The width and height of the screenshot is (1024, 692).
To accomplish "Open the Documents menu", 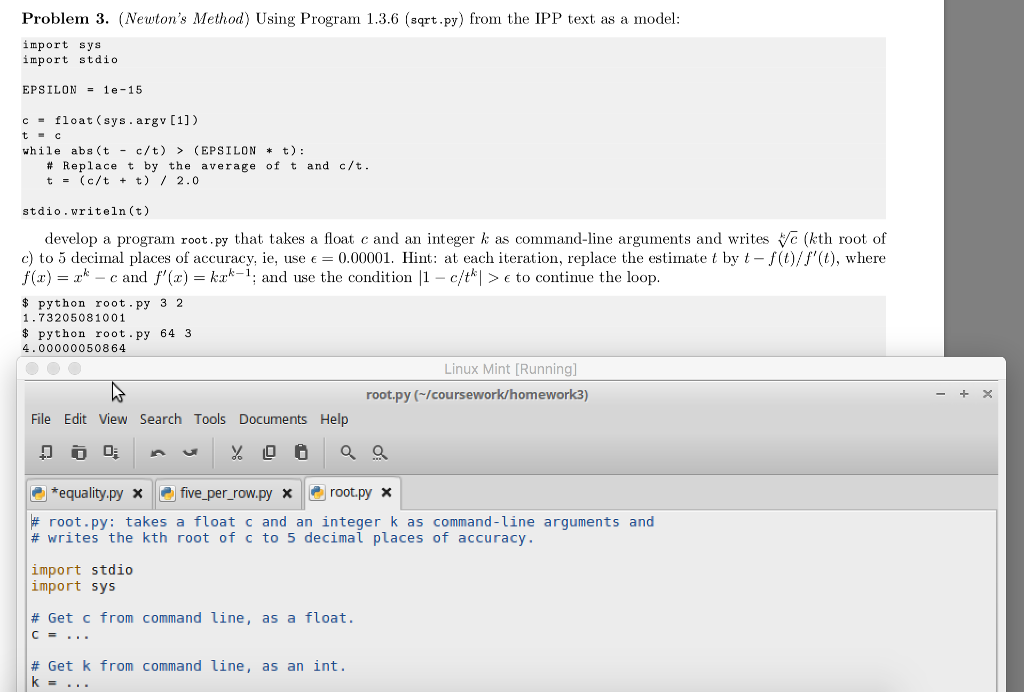I will coord(273,419).
